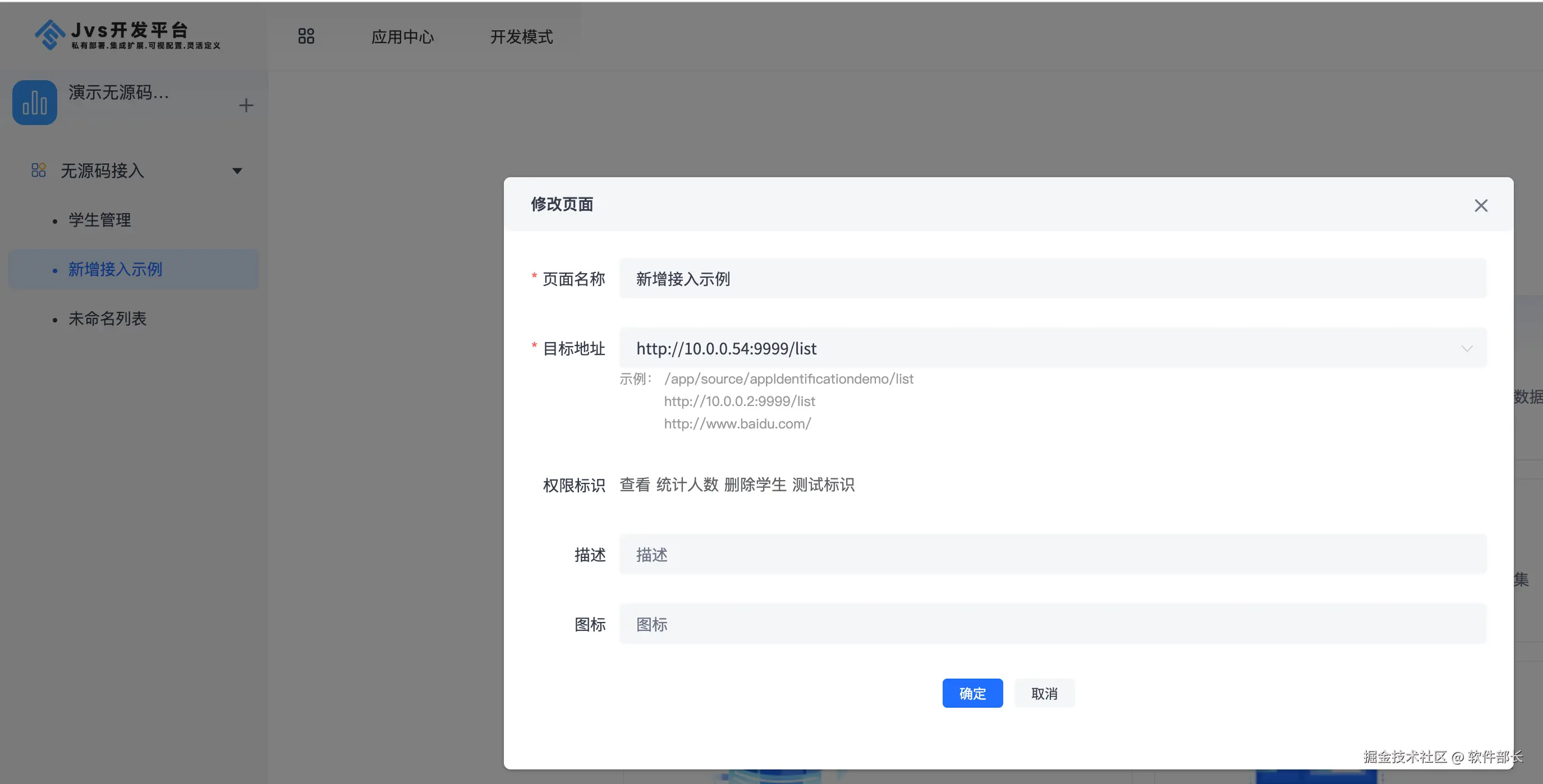This screenshot has width=1543, height=784.
Task: Click the Jvs platform logo icon
Action: pyautogui.click(x=49, y=34)
